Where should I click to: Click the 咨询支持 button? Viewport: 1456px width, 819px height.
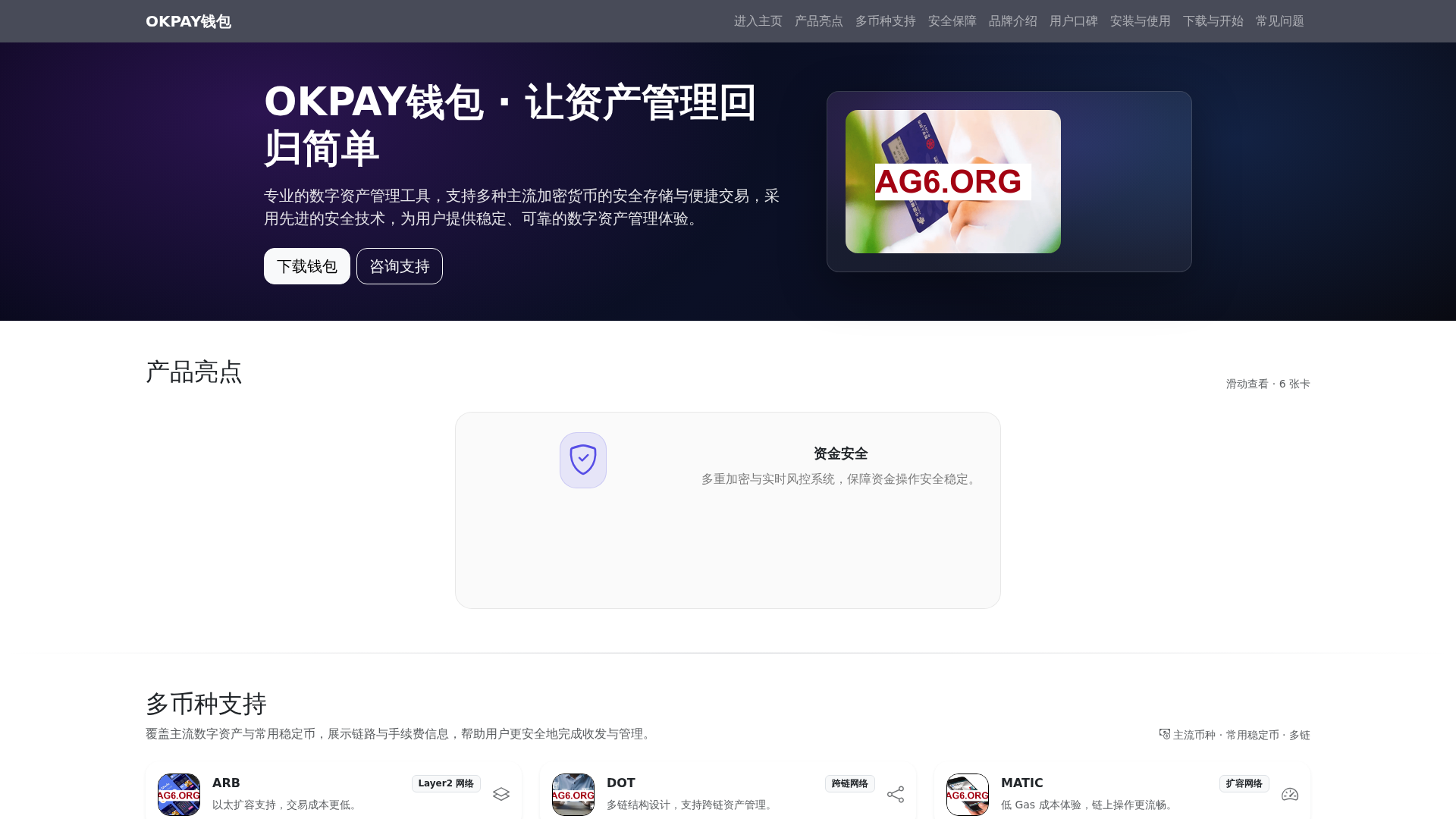tap(400, 266)
